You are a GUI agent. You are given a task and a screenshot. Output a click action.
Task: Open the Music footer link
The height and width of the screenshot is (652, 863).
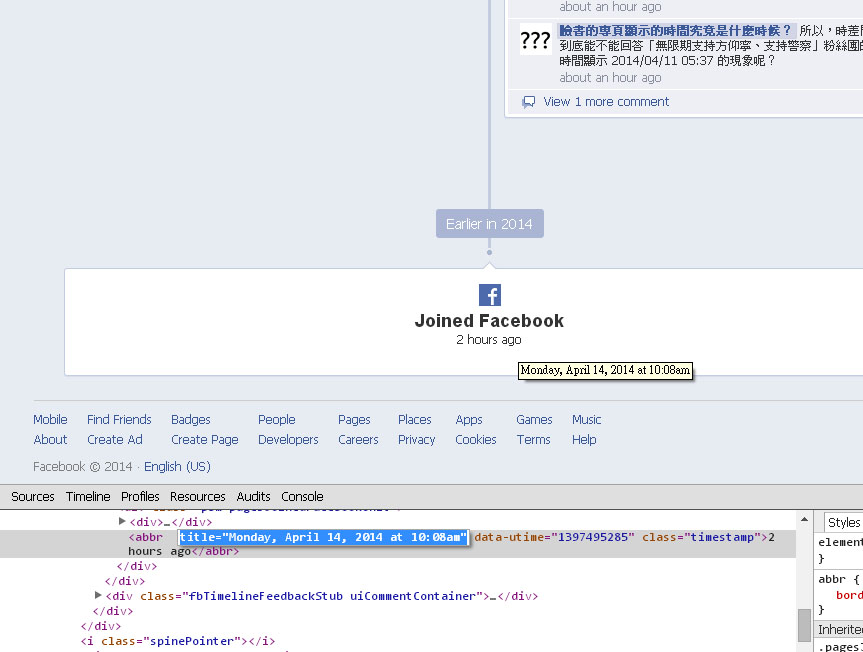586,419
